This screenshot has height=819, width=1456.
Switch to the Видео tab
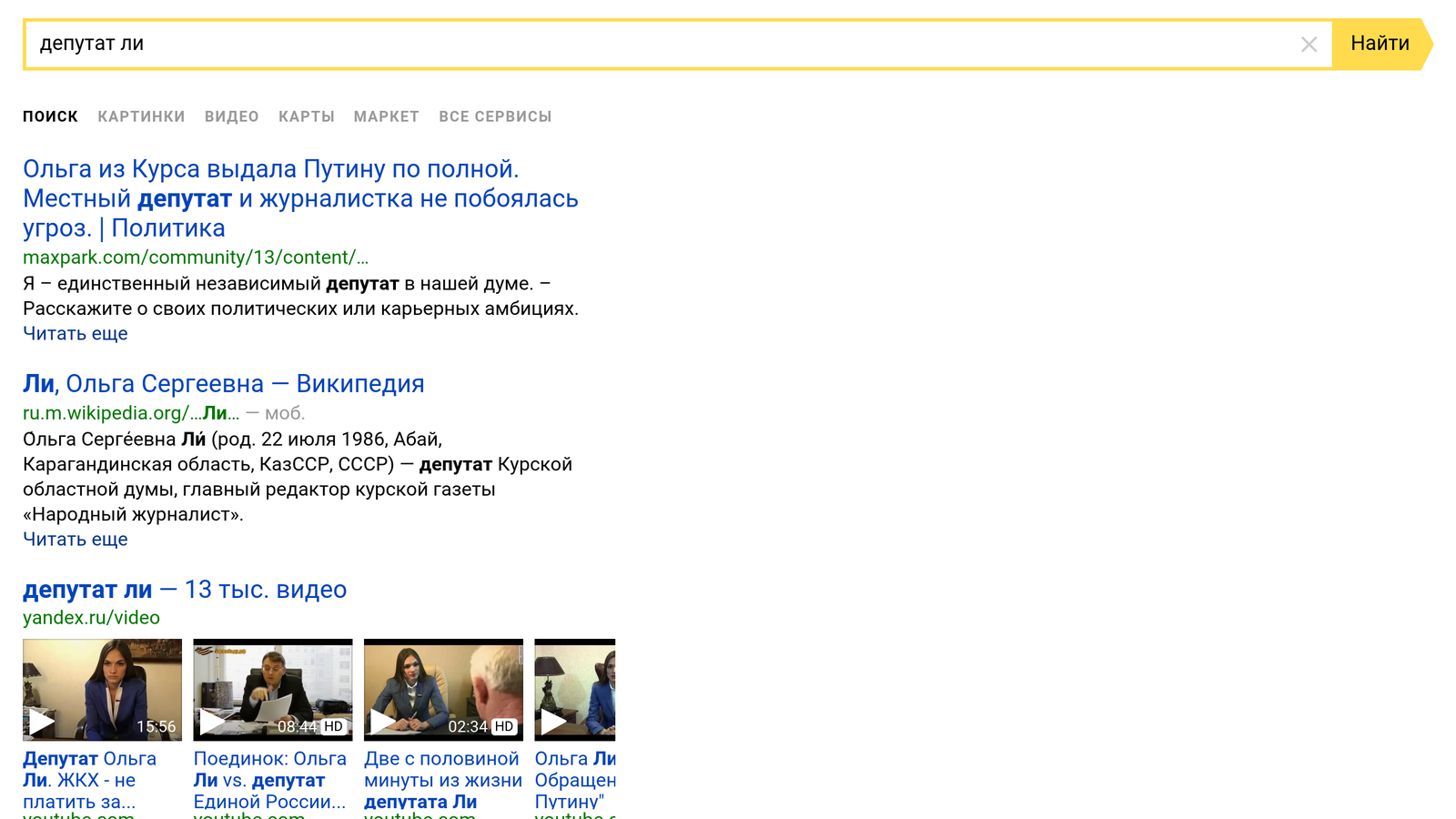[231, 116]
